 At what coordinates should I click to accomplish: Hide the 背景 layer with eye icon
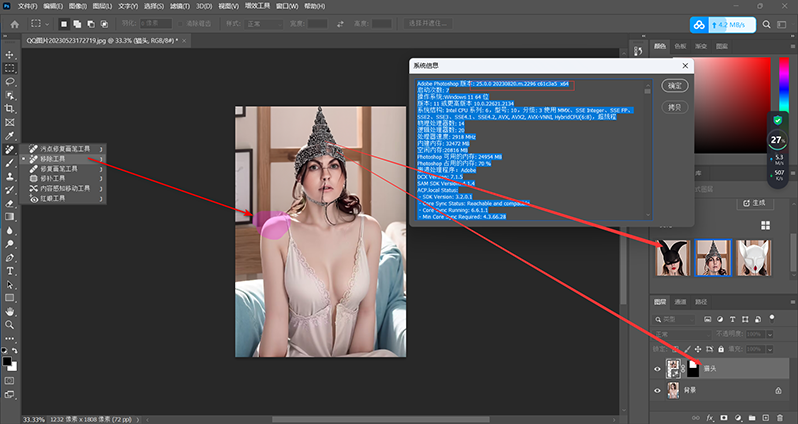[x=657, y=390]
